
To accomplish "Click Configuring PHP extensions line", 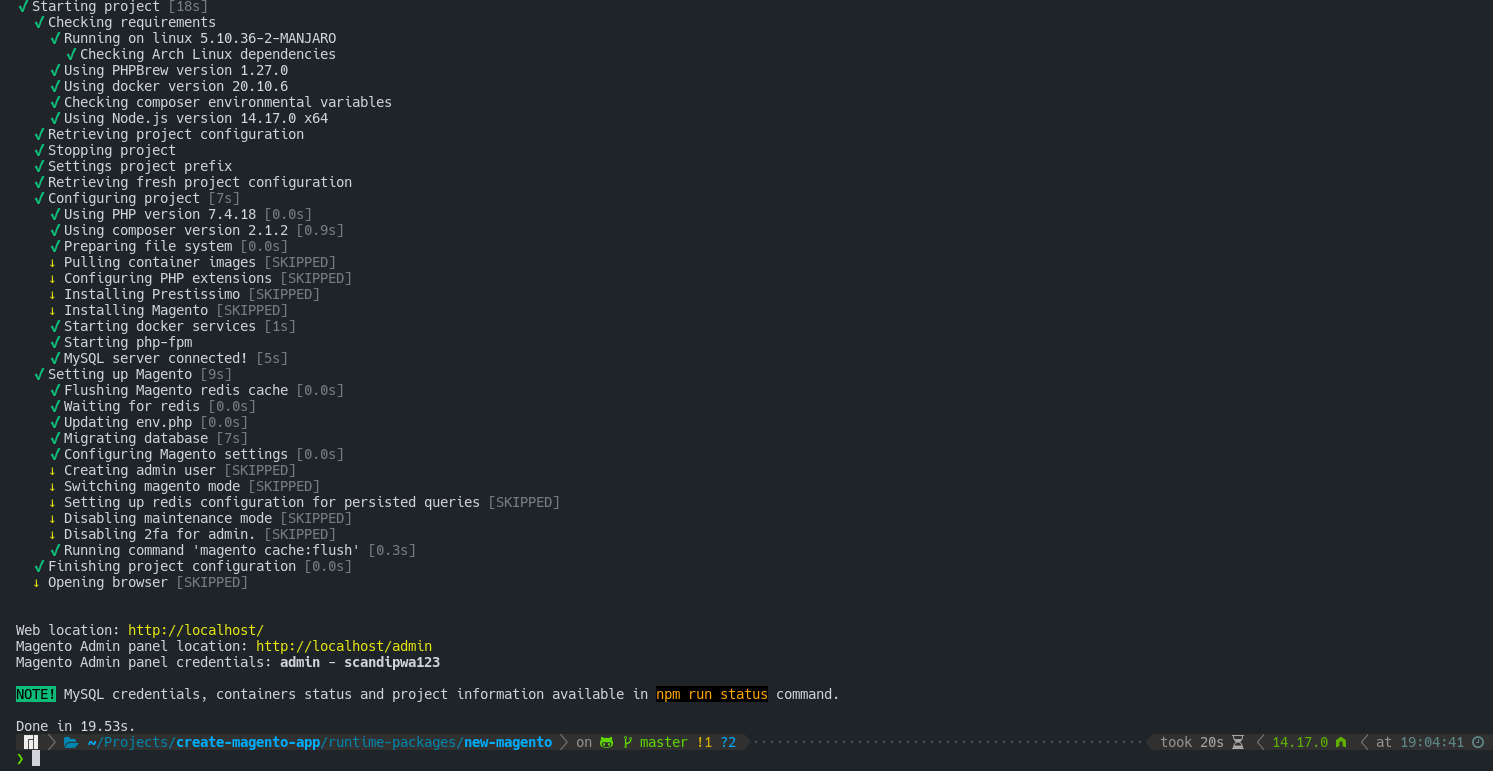I will click(208, 278).
